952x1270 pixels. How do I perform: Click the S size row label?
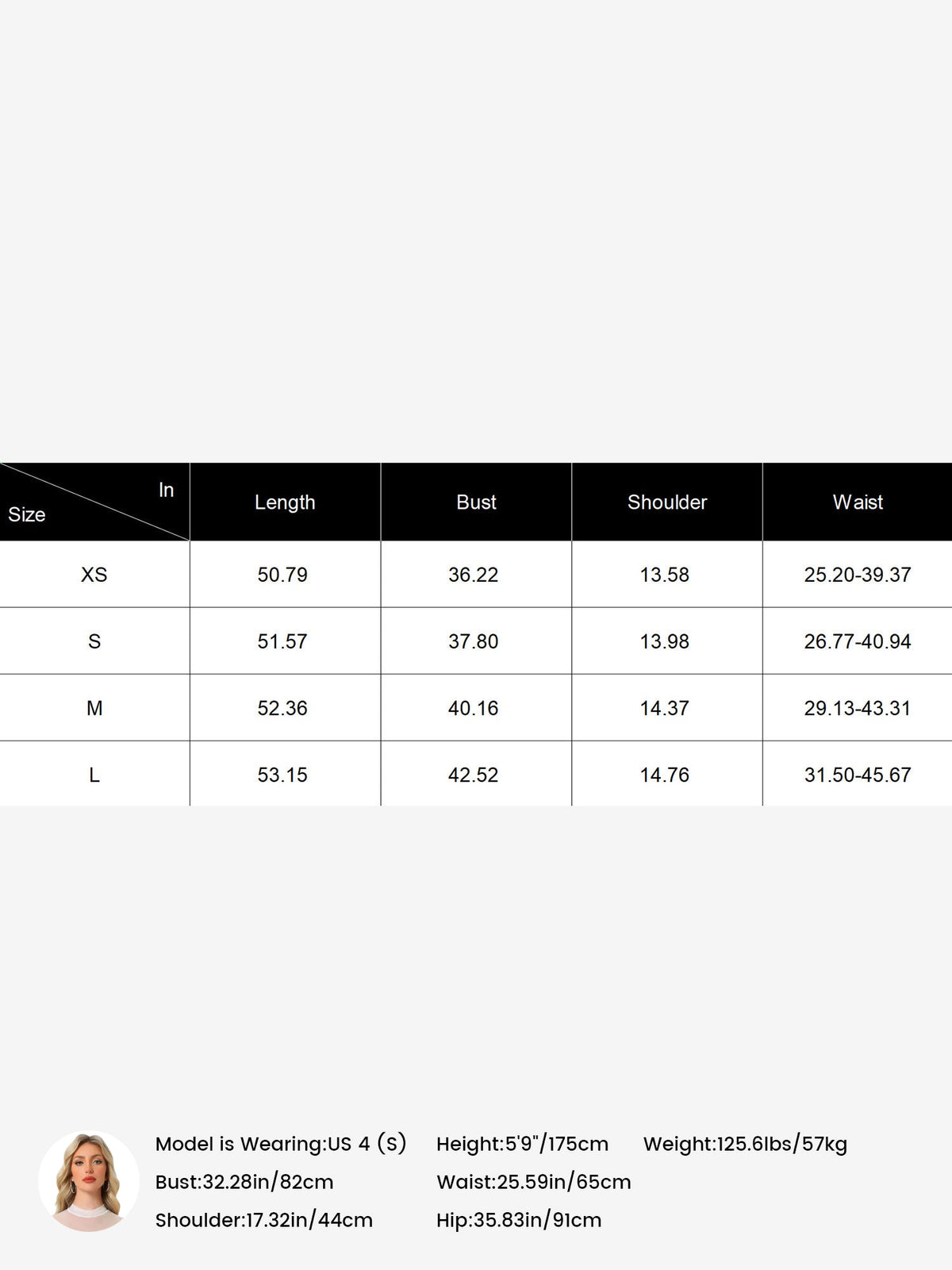tap(94, 641)
